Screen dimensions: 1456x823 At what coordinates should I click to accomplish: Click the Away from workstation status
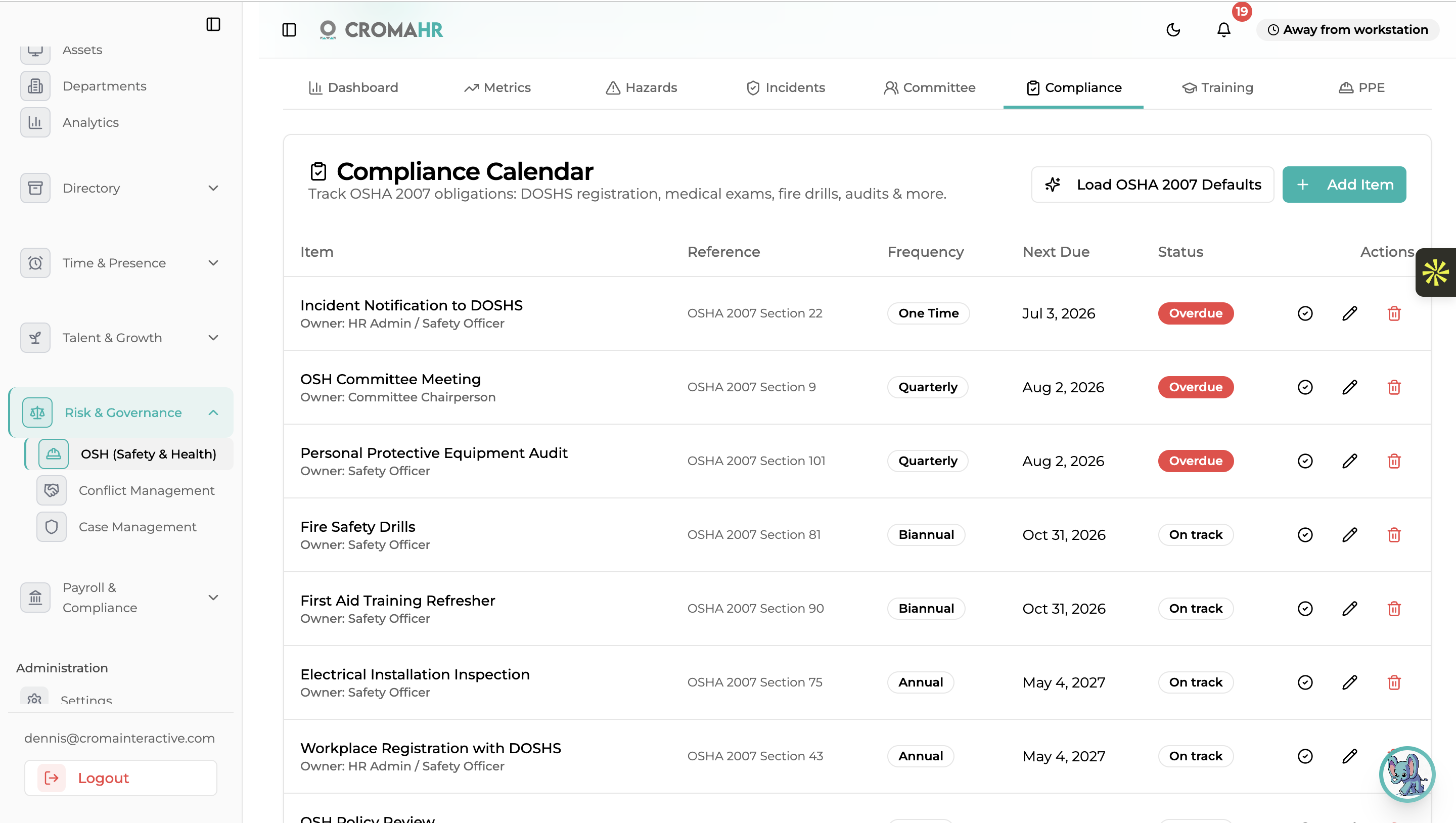point(1347,29)
